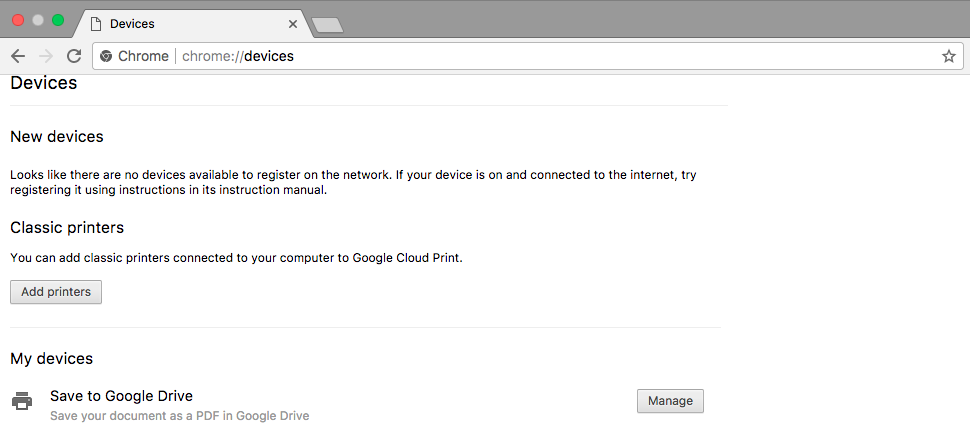
Task: Close the Devices tab
Action: pos(293,24)
